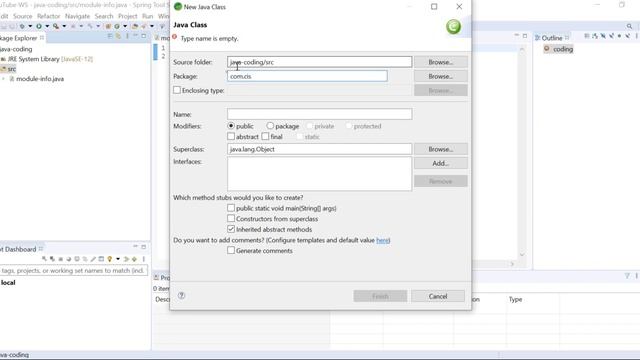Open the Run dropdown arrow
The width and height of the screenshot is (640, 360).
coord(47,26)
